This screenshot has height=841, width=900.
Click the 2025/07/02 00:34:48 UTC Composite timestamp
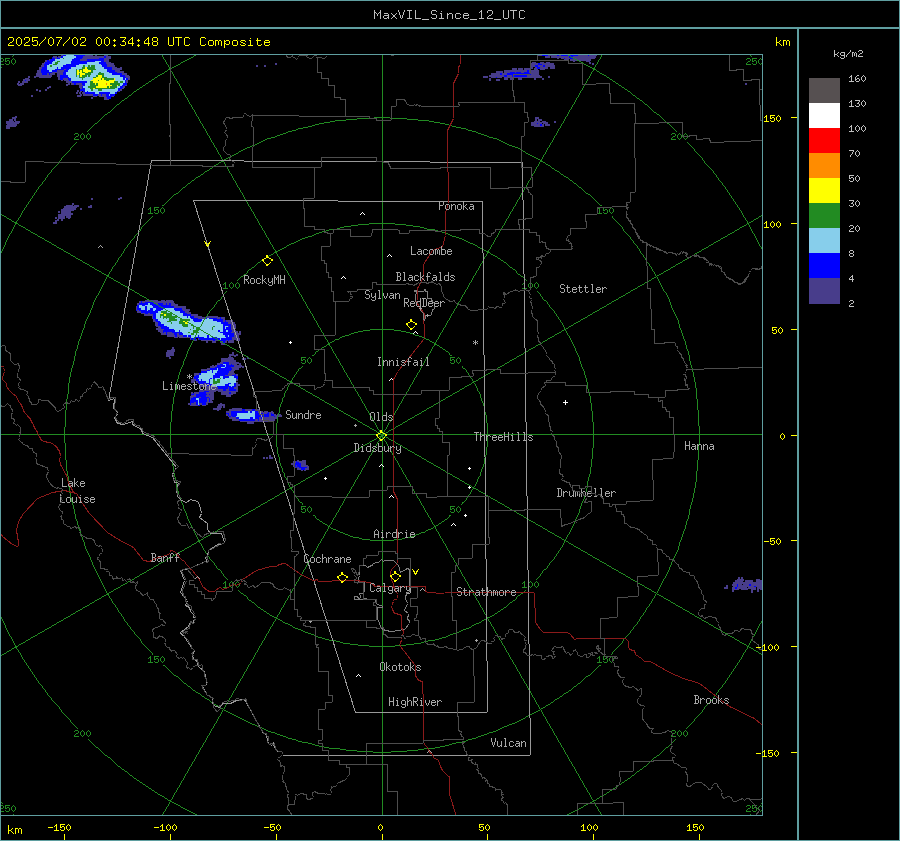[x=138, y=42]
